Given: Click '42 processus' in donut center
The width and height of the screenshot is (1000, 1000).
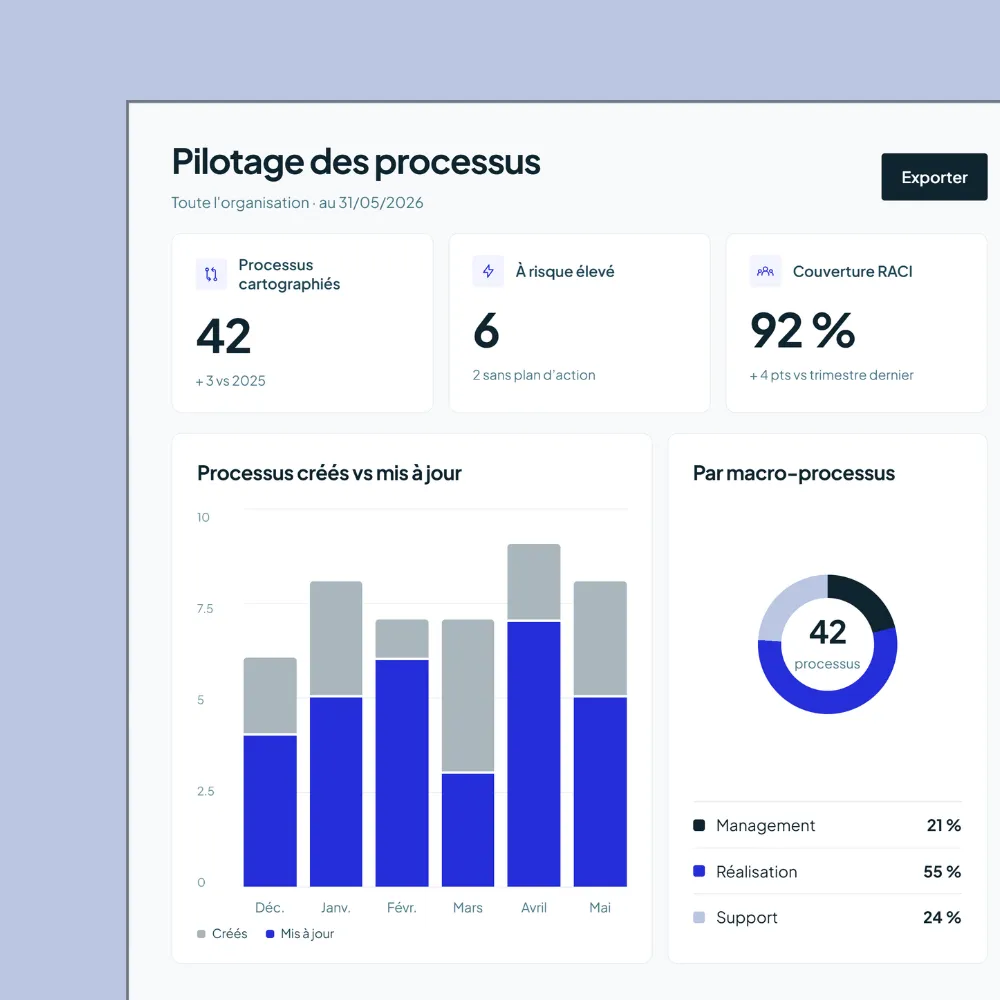Looking at the screenshot, I should [827, 643].
